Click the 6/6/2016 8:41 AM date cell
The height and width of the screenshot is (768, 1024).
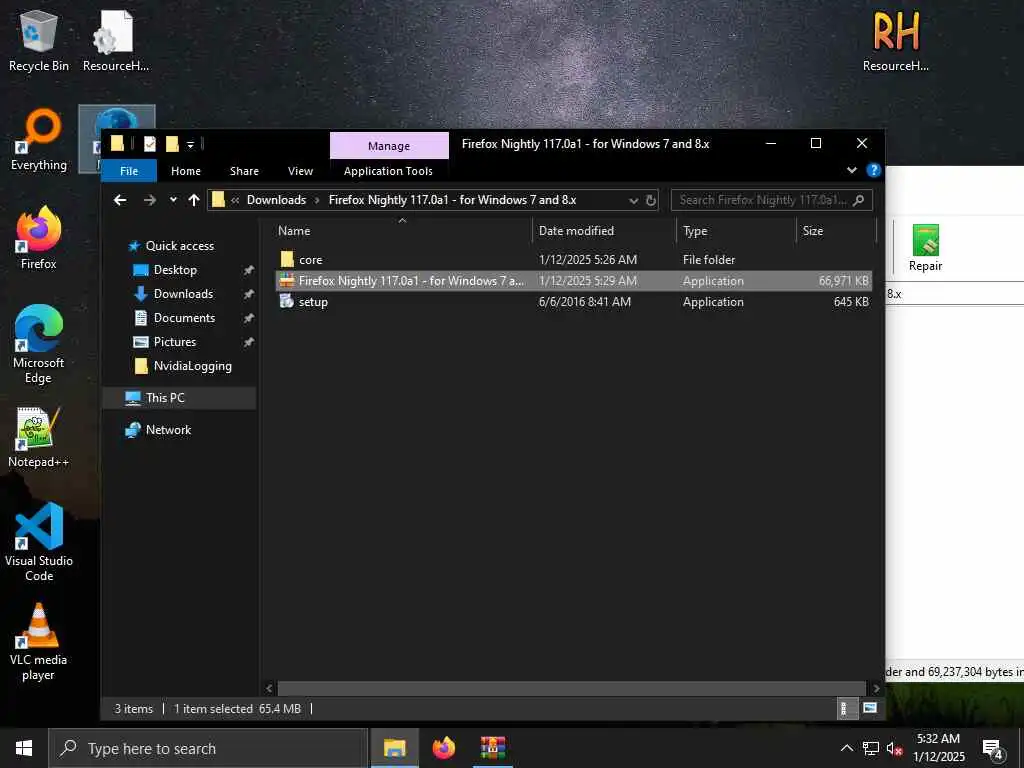(584, 302)
